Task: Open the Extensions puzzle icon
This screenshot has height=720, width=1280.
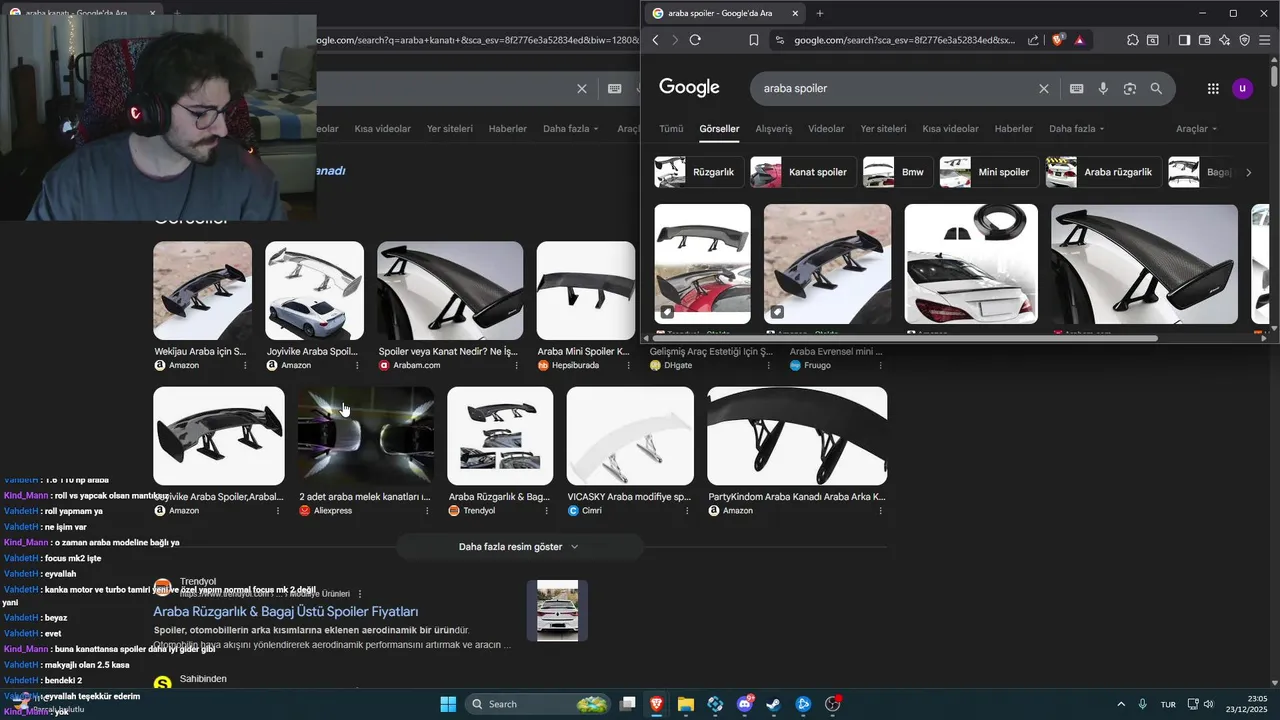Action: pyautogui.click(x=1132, y=40)
